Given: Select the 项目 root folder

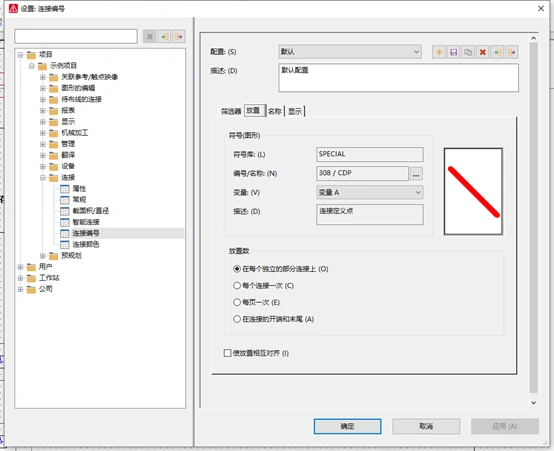Looking at the screenshot, I should point(45,54).
